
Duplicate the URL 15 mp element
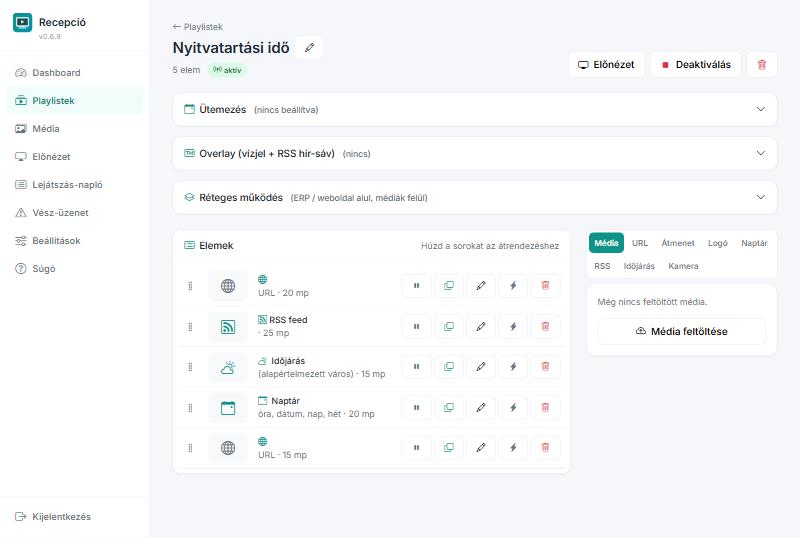click(x=449, y=448)
